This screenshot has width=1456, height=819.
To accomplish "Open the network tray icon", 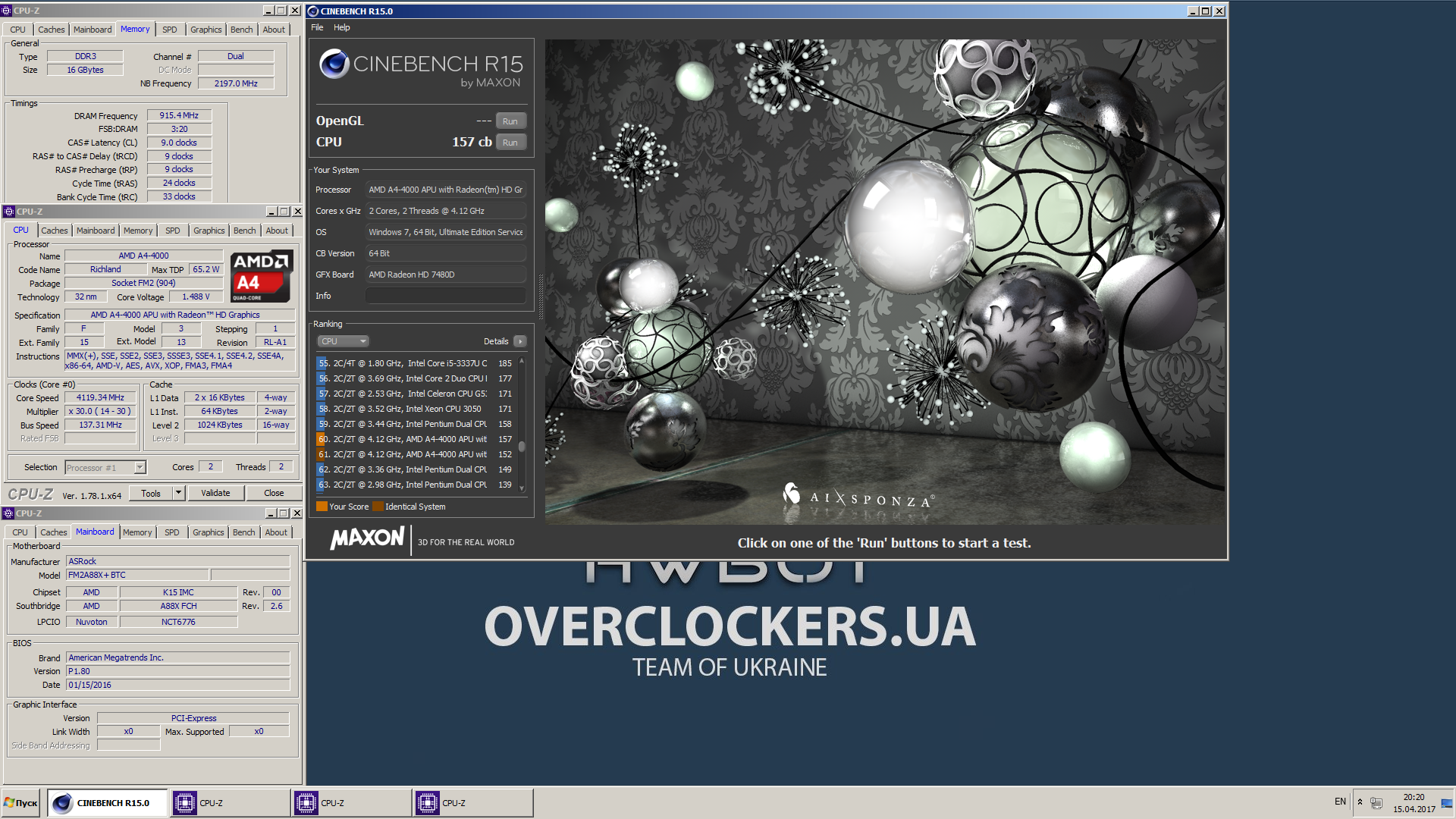I will point(1376,802).
